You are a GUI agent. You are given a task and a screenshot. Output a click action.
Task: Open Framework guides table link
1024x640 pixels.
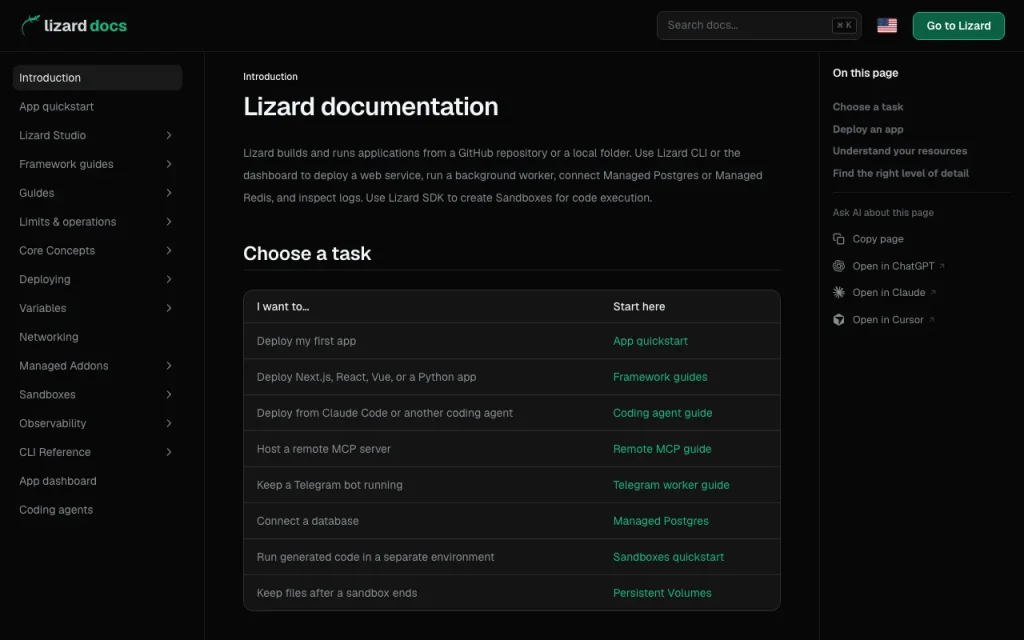(x=660, y=377)
